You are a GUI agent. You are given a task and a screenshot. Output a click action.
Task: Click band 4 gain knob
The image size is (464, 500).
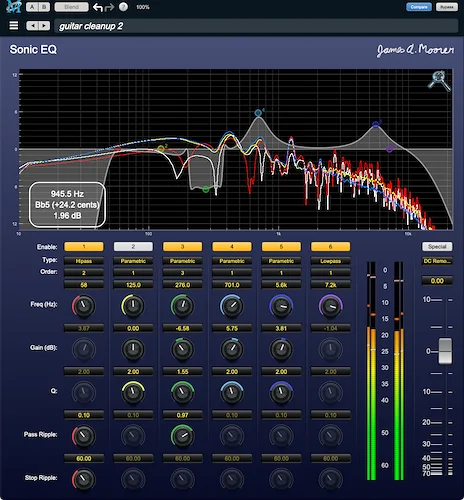[x=232, y=349]
